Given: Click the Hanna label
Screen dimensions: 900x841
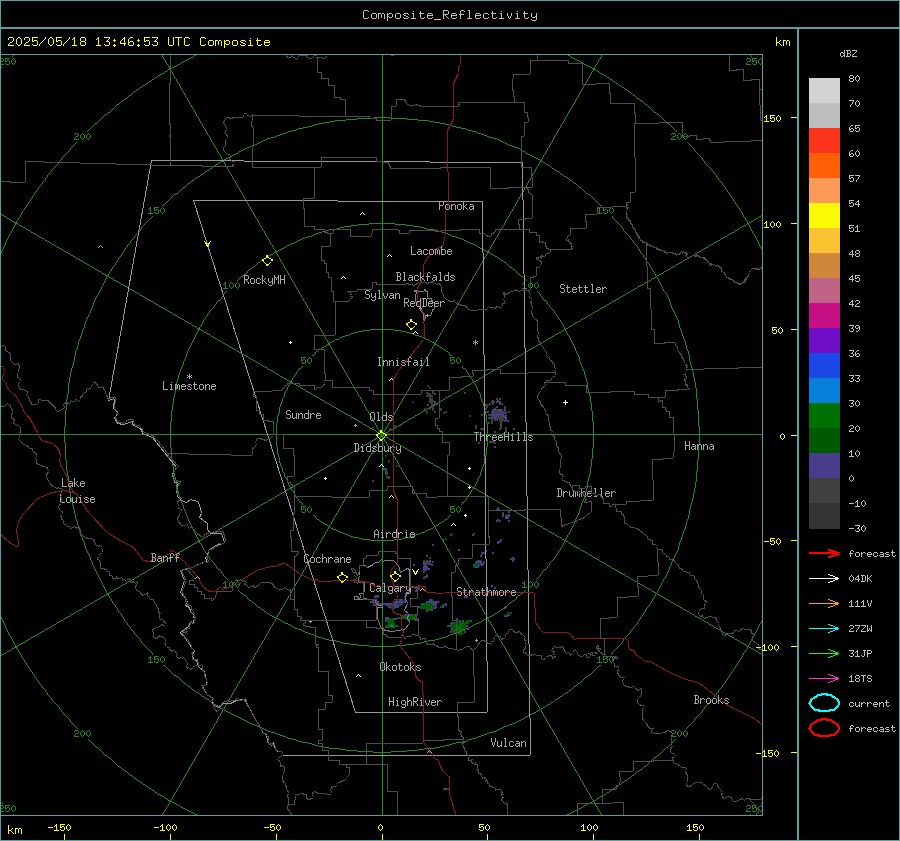Looking at the screenshot, I should (699, 446).
